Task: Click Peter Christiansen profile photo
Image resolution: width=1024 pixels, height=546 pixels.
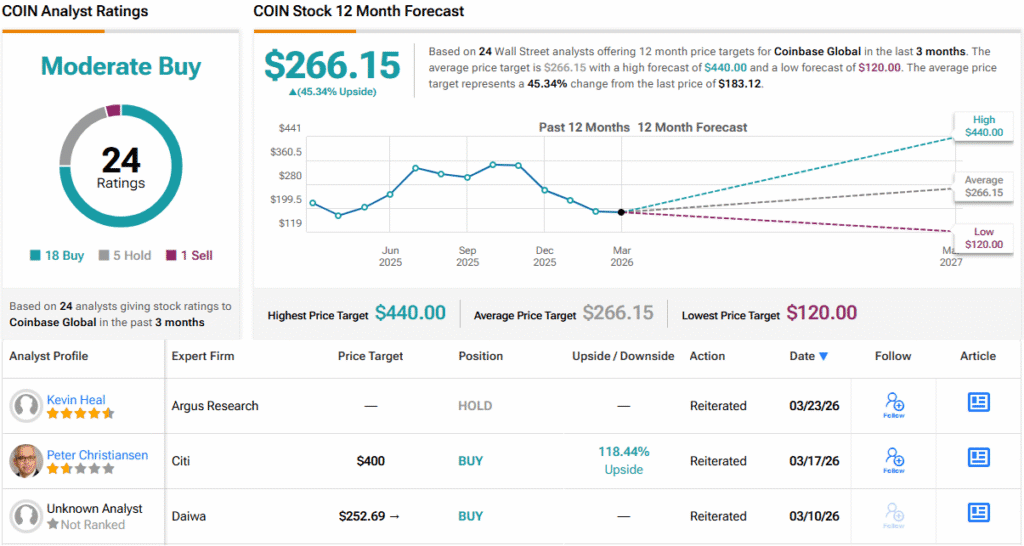Action: point(26,460)
